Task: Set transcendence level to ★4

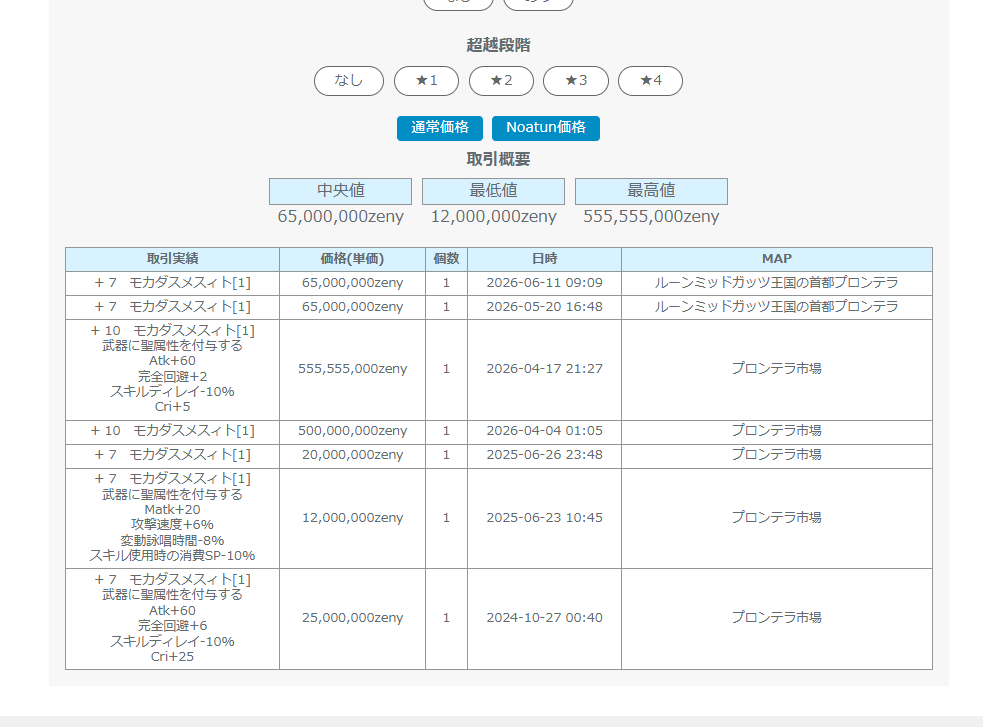Action: pyautogui.click(x=650, y=81)
